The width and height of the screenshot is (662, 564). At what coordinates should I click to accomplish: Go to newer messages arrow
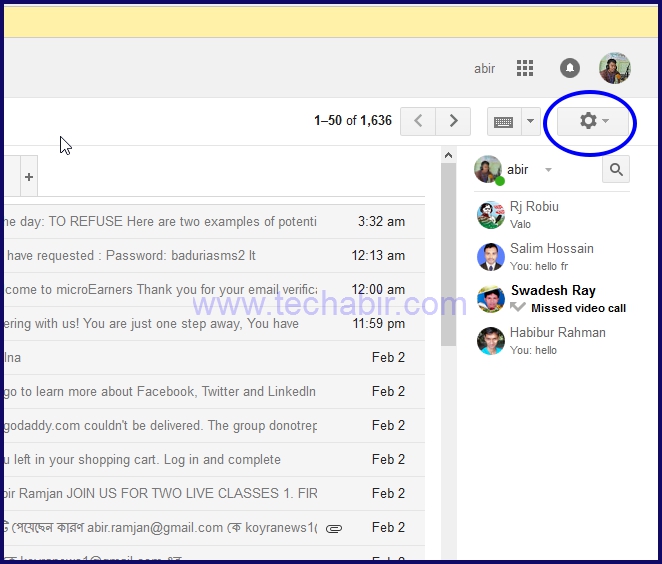pos(418,121)
